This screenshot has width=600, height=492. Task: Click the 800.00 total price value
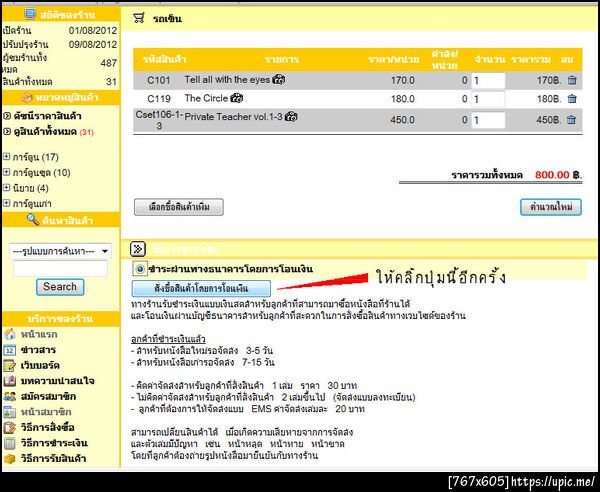click(552, 175)
